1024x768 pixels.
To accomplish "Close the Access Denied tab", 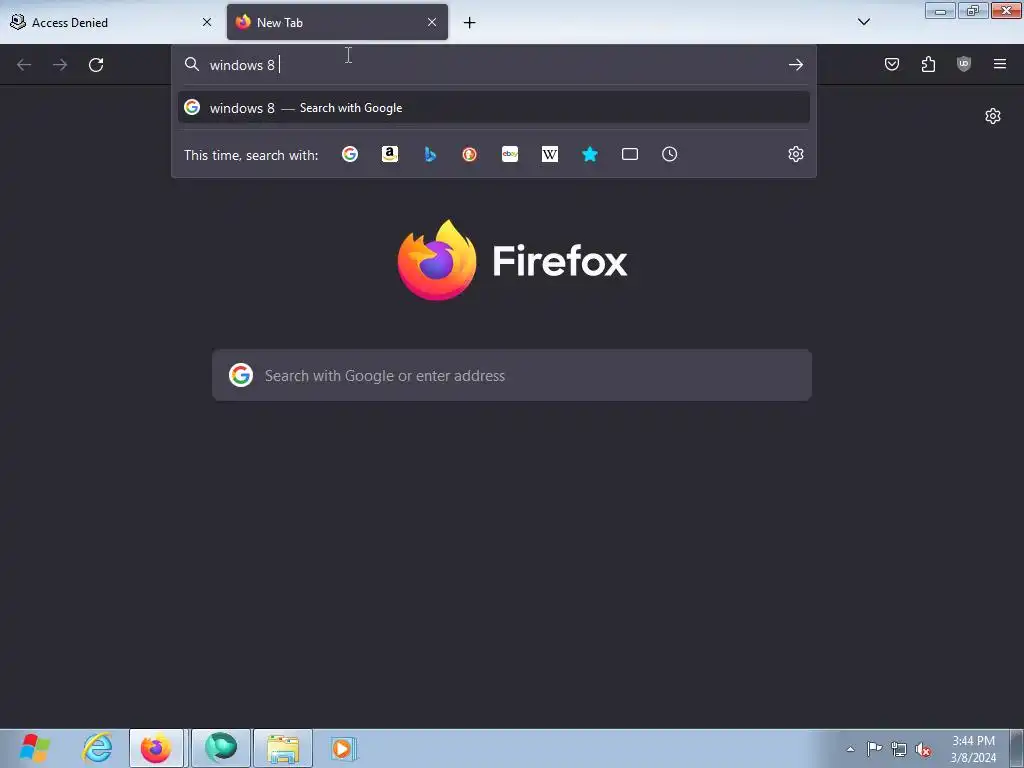I will click(x=207, y=22).
